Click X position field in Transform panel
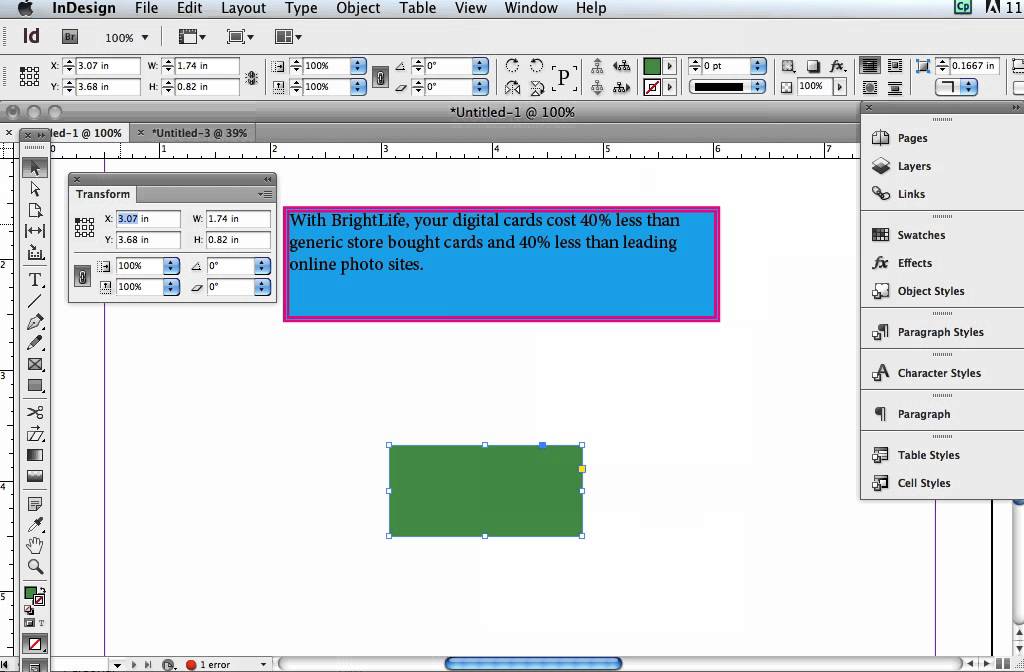The width and height of the screenshot is (1024, 672). click(148, 219)
